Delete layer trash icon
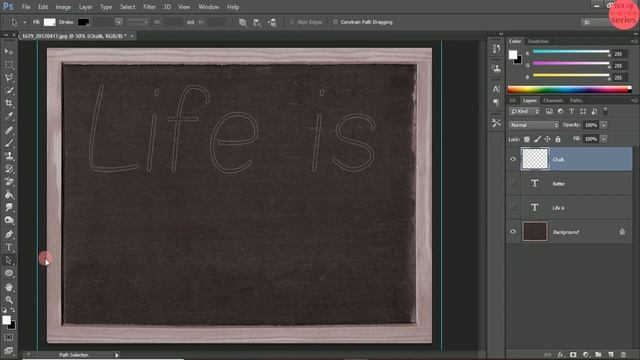The width and height of the screenshot is (640, 360). (623, 355)
